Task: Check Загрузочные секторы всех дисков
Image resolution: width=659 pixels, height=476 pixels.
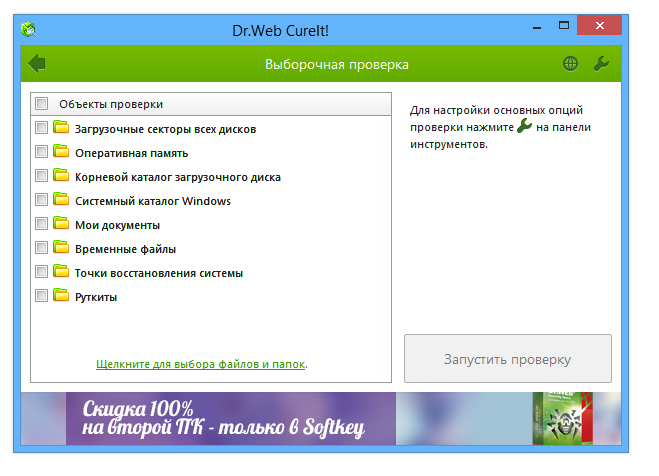Action: pos(42,127)
